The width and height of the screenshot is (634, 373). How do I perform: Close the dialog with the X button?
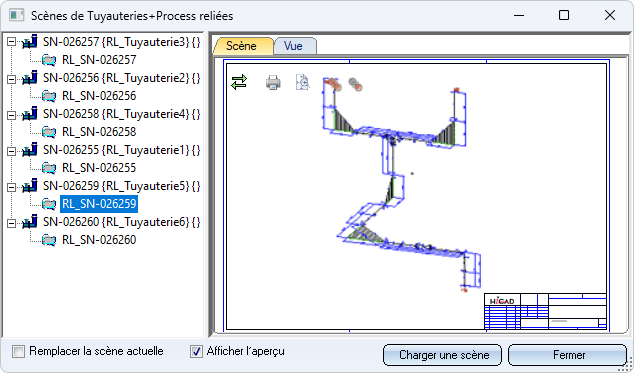pyautogui.click(x=610, y=15)
